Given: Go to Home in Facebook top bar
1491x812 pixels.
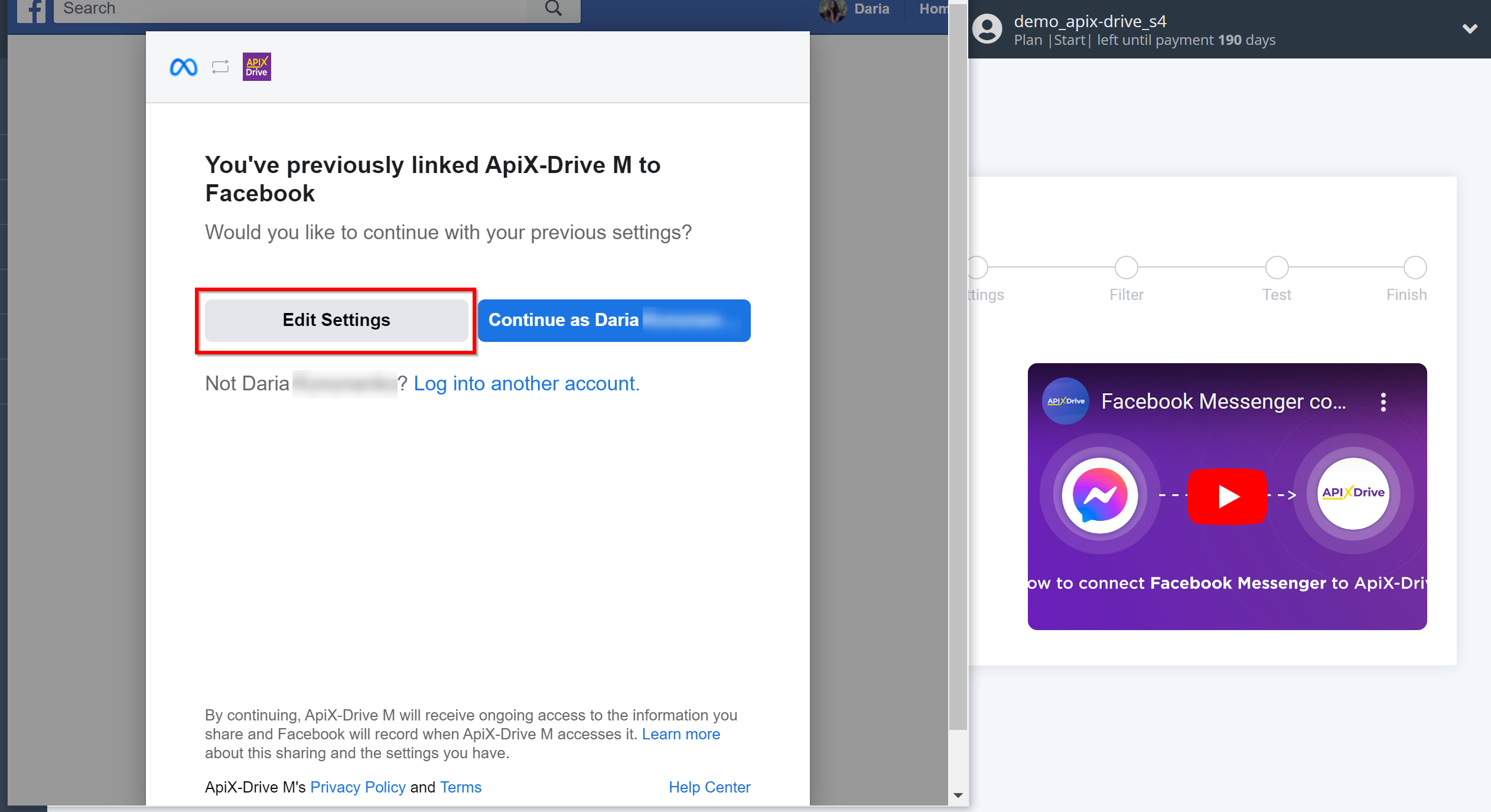Looking at the screenshot, I should (933, 9).
